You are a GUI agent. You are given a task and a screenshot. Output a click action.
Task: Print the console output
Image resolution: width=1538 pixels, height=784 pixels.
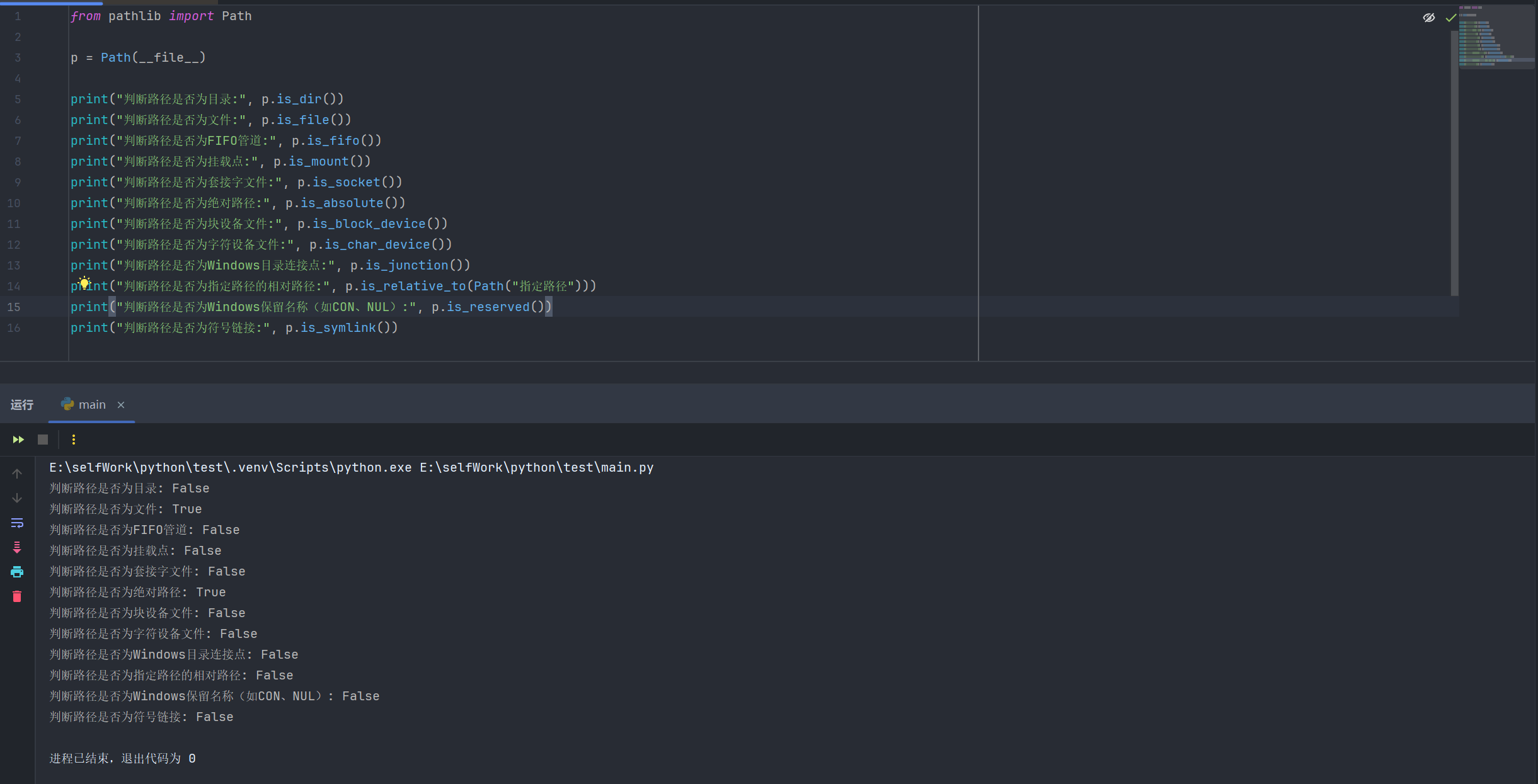[17, 572]
